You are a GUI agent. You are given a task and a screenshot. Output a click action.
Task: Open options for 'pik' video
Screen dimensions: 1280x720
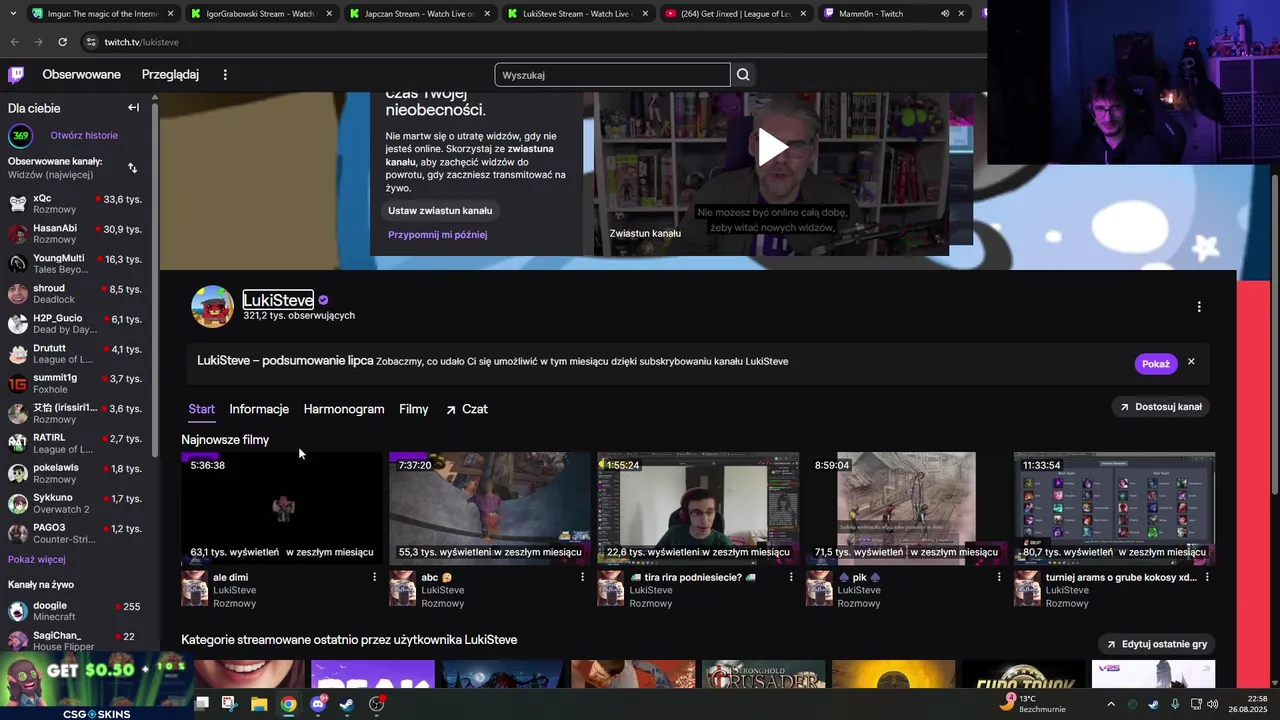999,577
